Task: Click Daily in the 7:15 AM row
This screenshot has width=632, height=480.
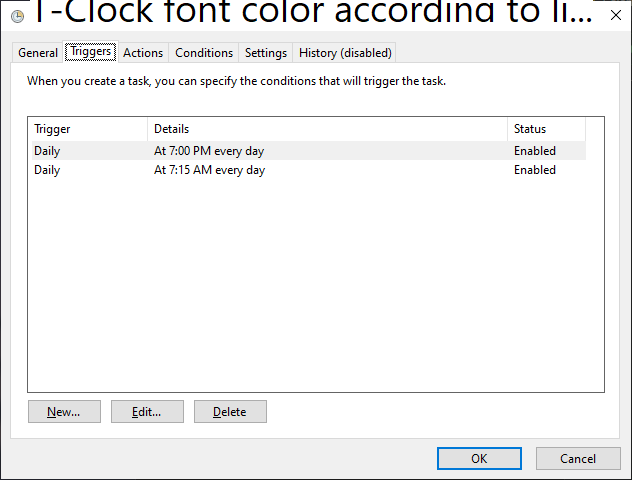Action: pos(47,170)
